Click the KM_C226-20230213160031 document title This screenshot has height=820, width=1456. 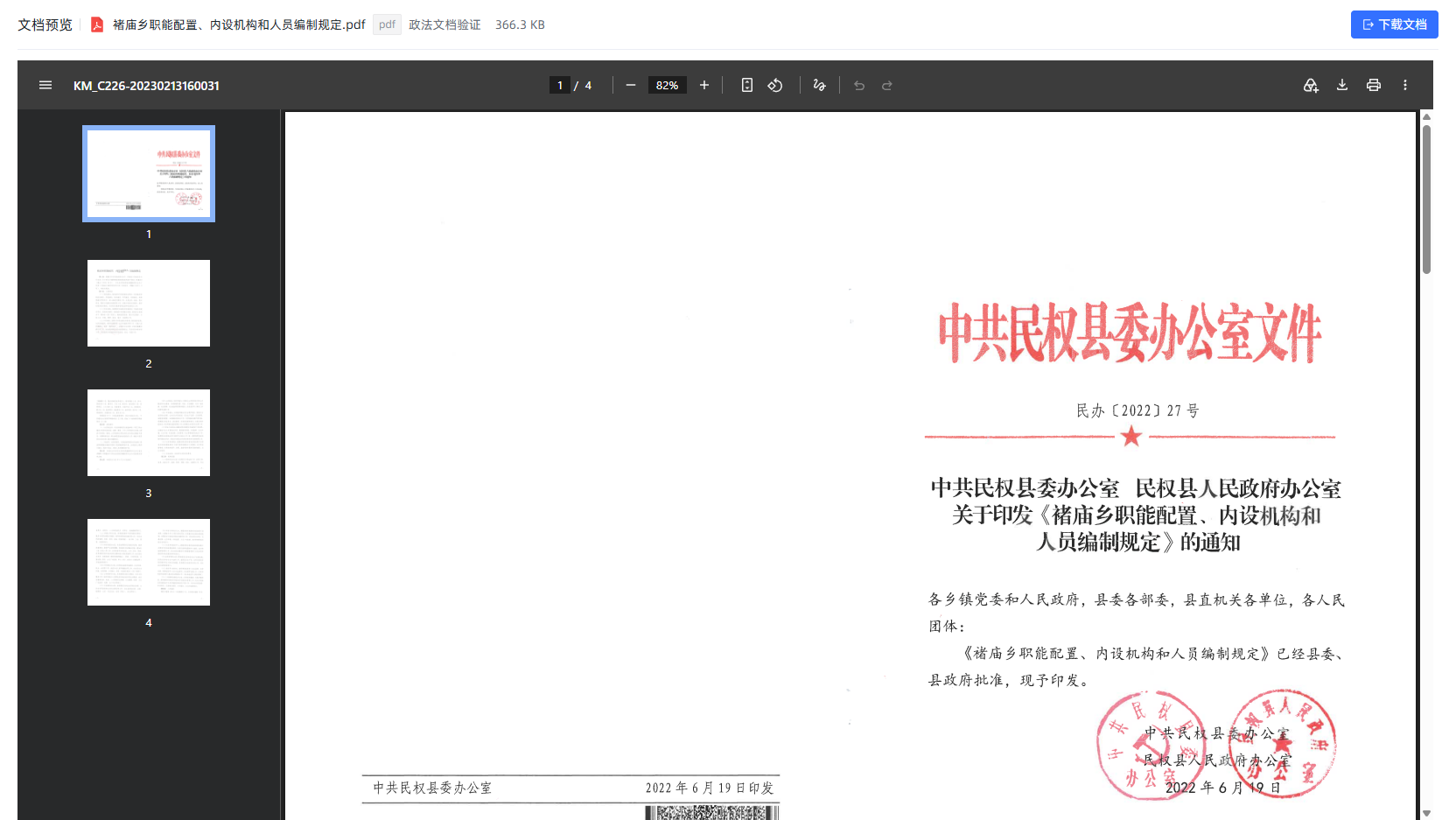[146, 86]
